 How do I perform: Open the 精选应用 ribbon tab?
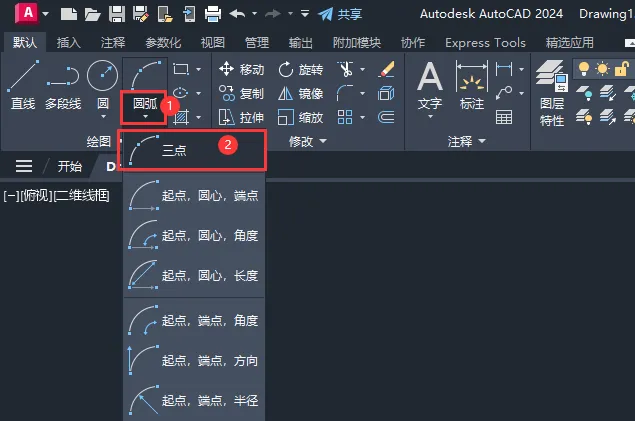pos(569,42)
